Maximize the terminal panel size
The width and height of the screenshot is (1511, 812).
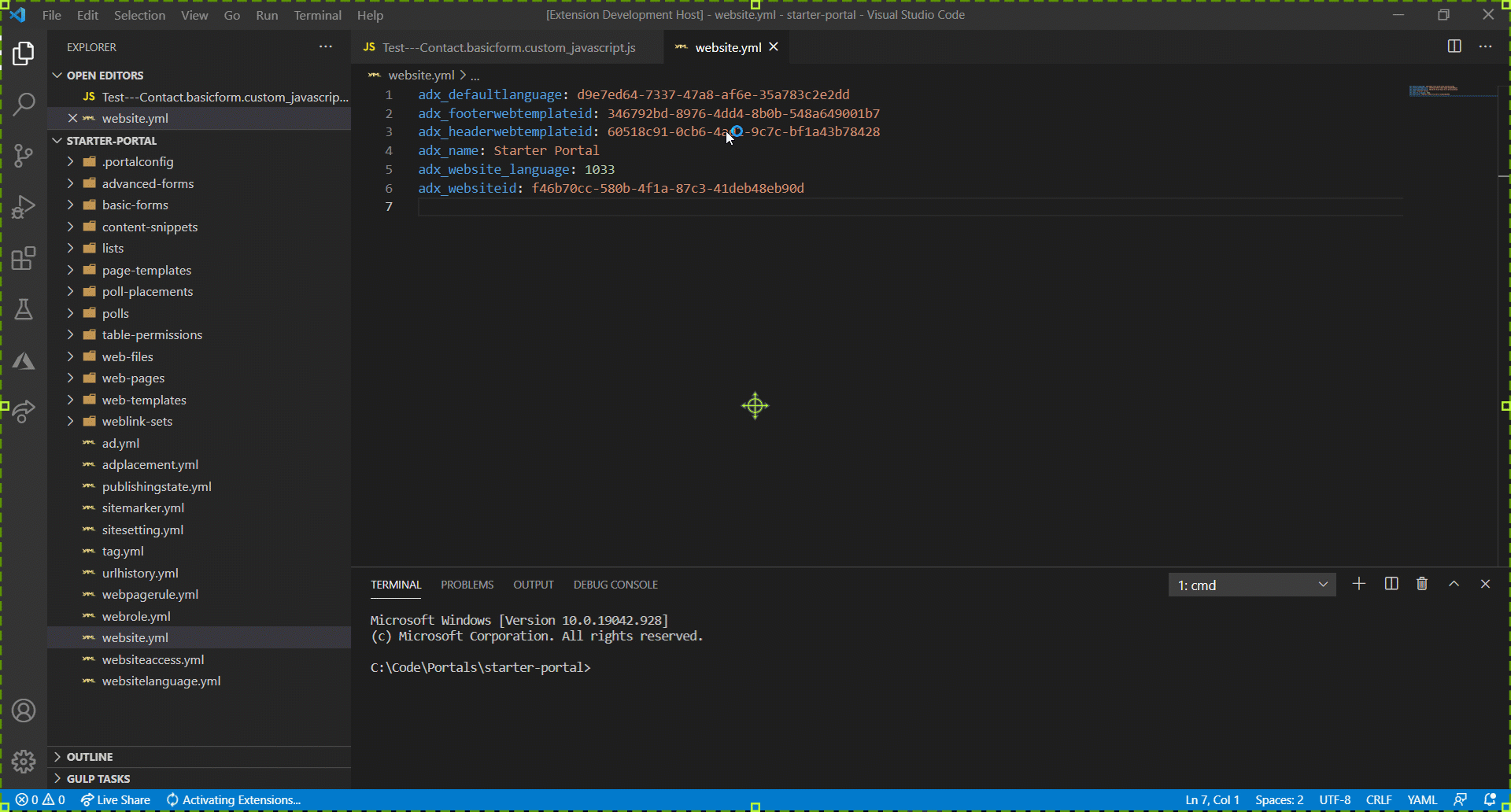click(1454, 584)
